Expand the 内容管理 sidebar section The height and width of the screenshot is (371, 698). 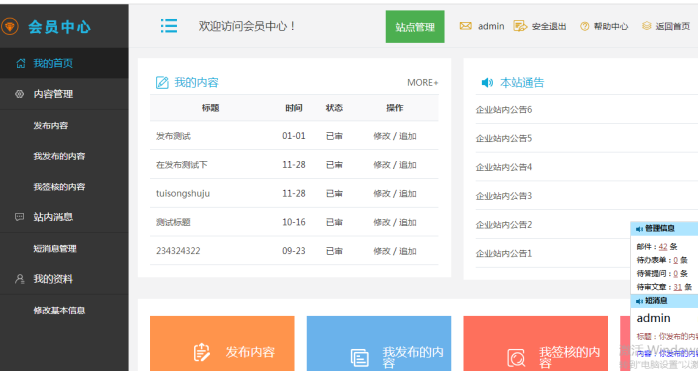point(64,94)
